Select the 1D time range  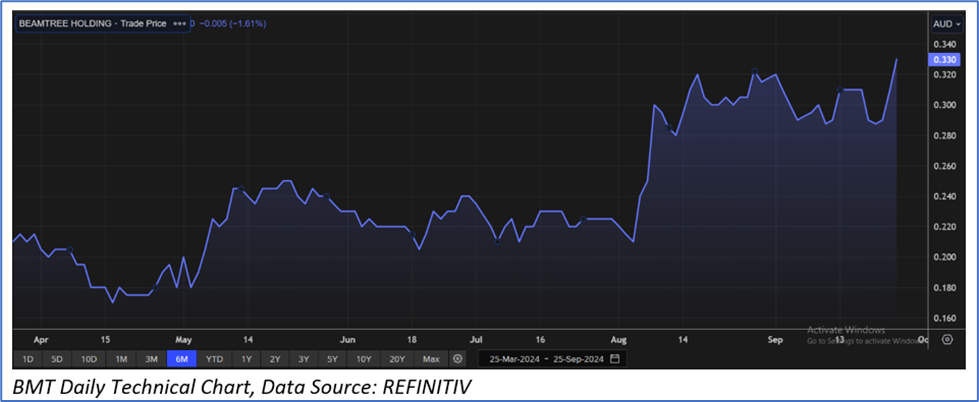click(x=28, y=358)
